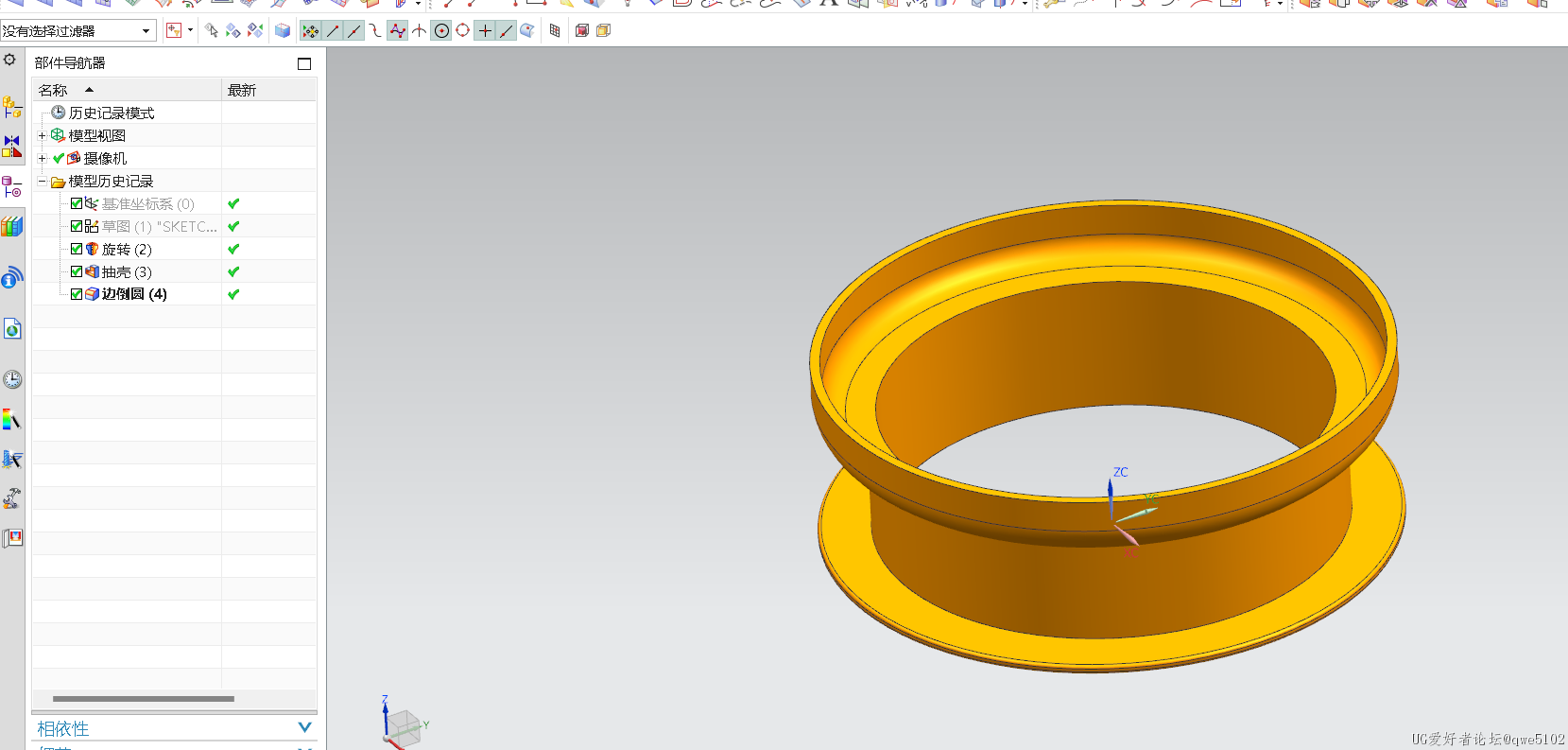Click the orange shelled ring model
This screenshot has height=750, width=1568.
point(1106,435)
